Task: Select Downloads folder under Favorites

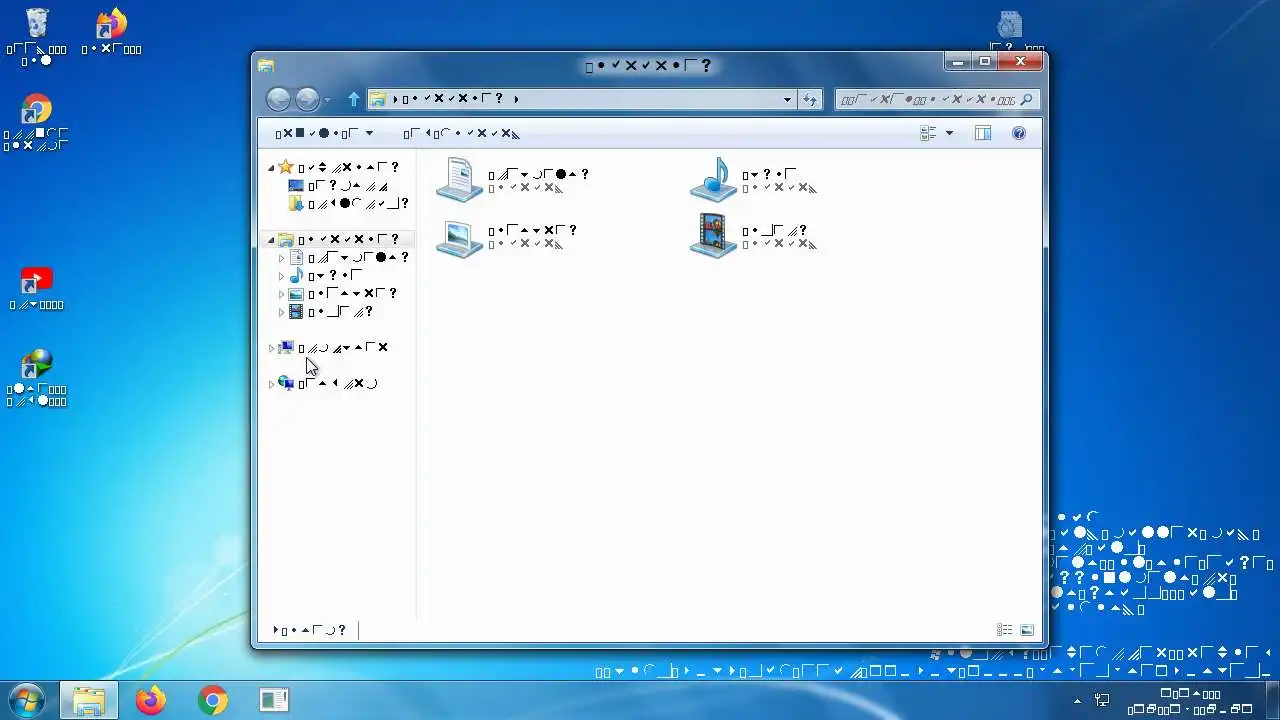Action: point(348,203)
